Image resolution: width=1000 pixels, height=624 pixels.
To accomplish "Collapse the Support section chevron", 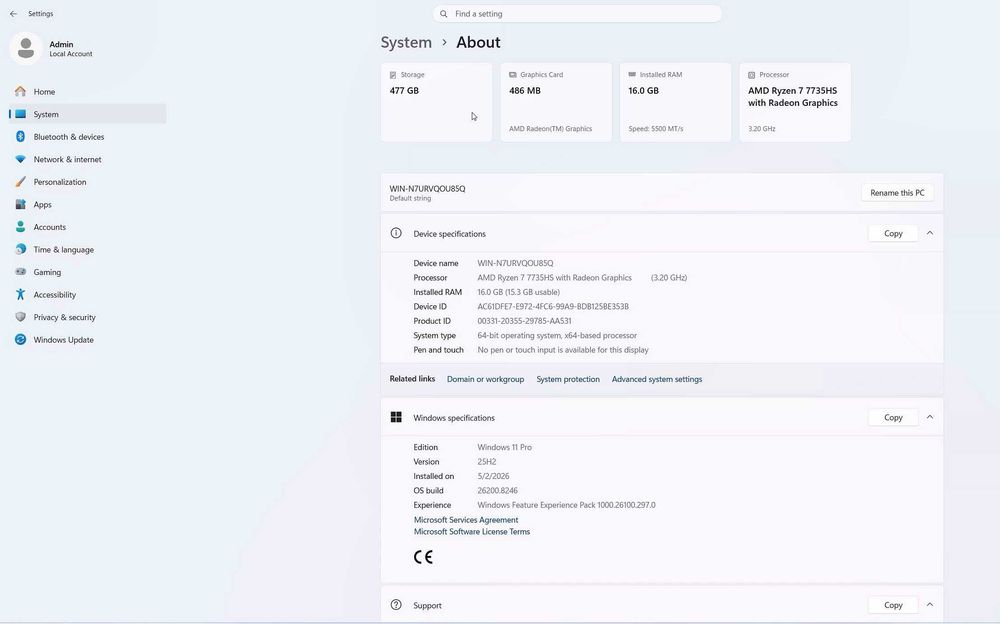I will [x=930, y=604].
